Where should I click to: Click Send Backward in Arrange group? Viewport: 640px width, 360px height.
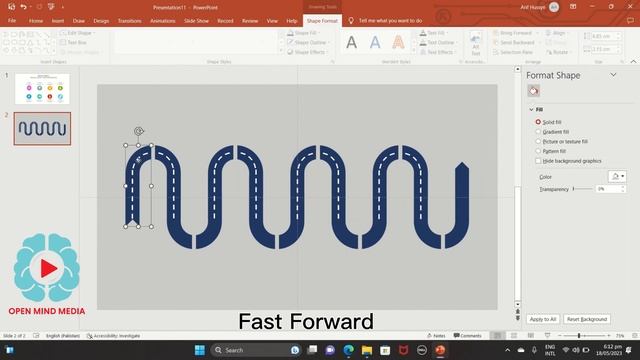pyautogui.click(x=514, y=42)
